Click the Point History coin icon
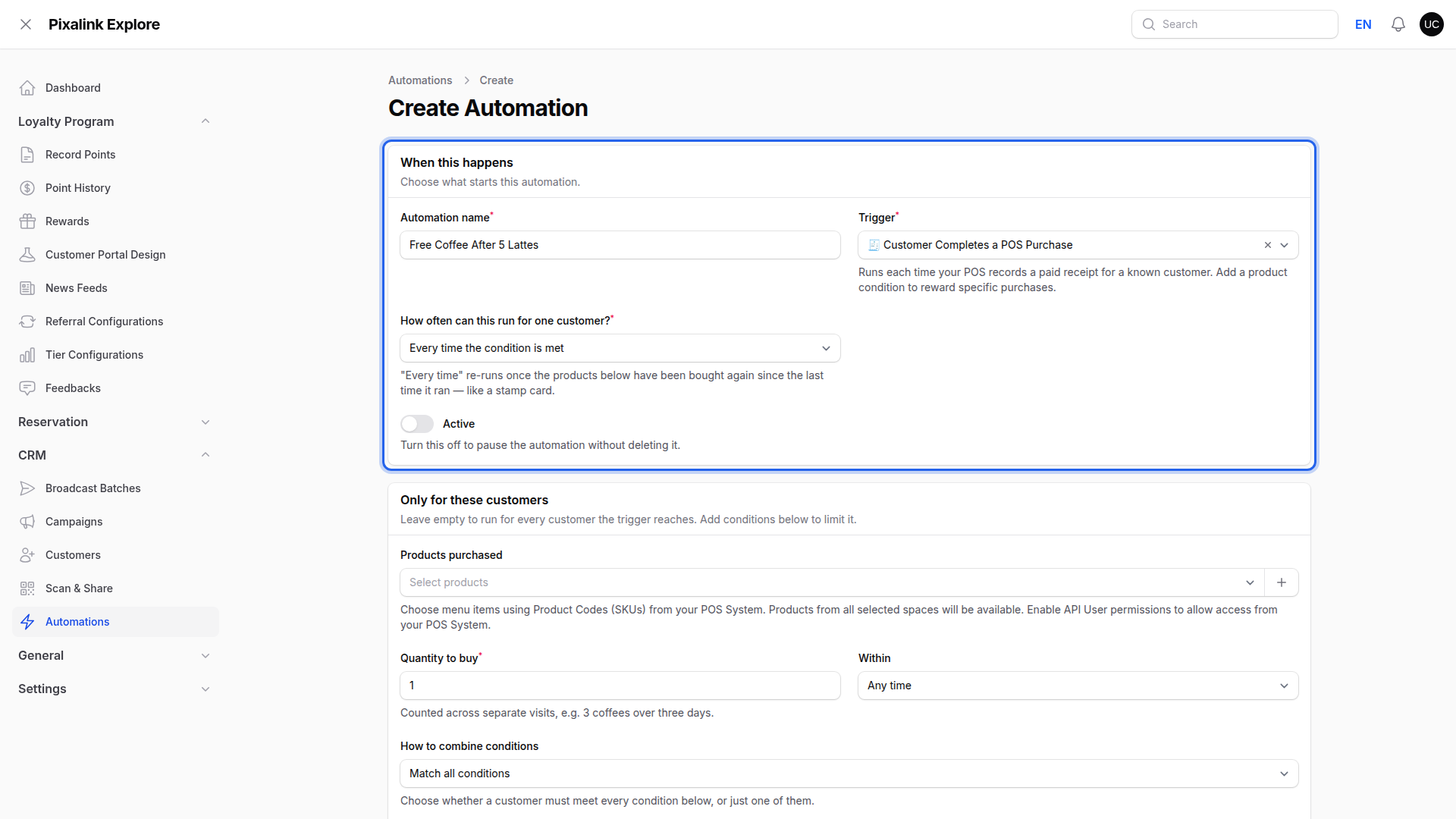 [27, 188]
